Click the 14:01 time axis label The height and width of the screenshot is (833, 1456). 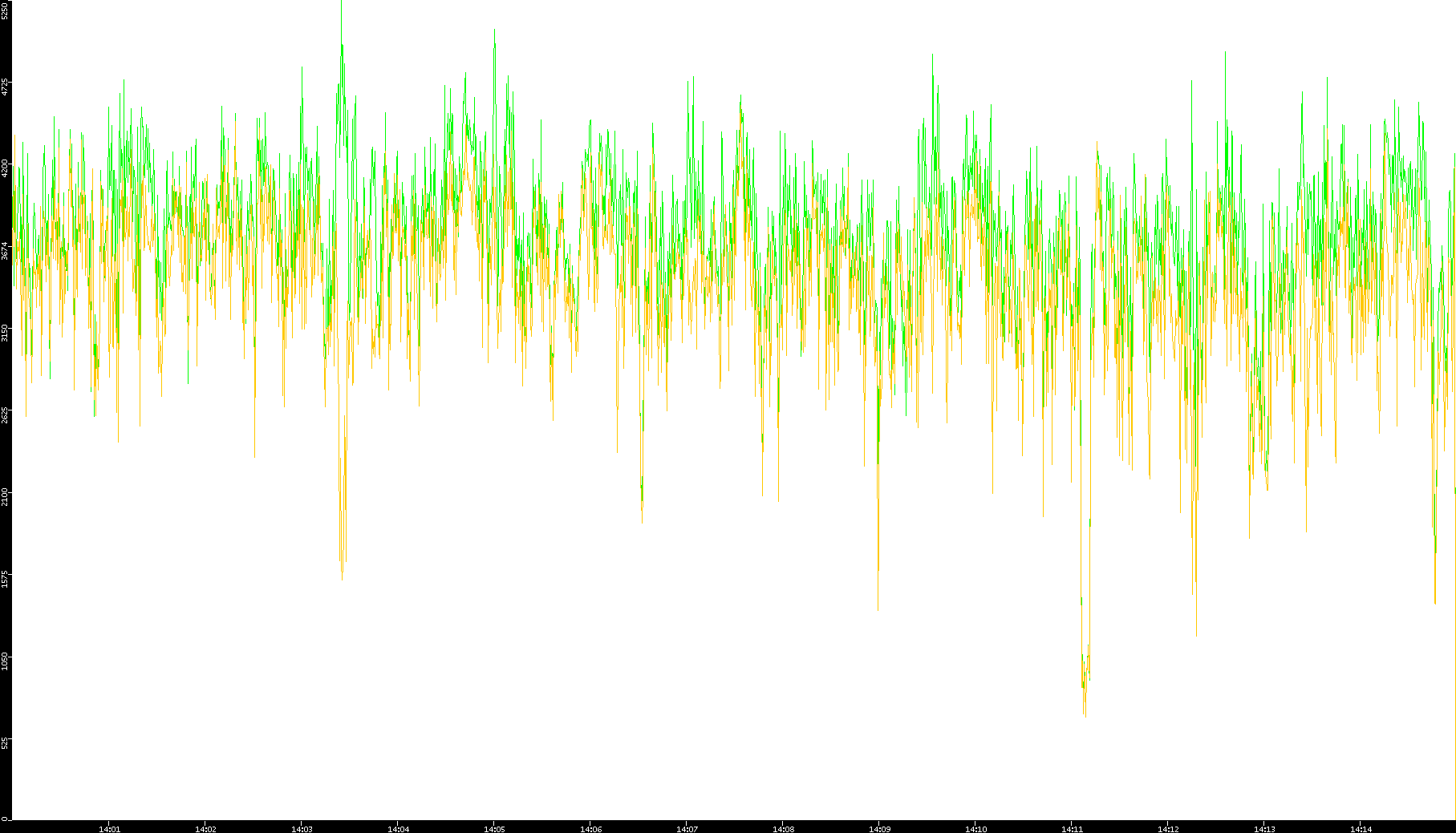click(x=109, y=829)
